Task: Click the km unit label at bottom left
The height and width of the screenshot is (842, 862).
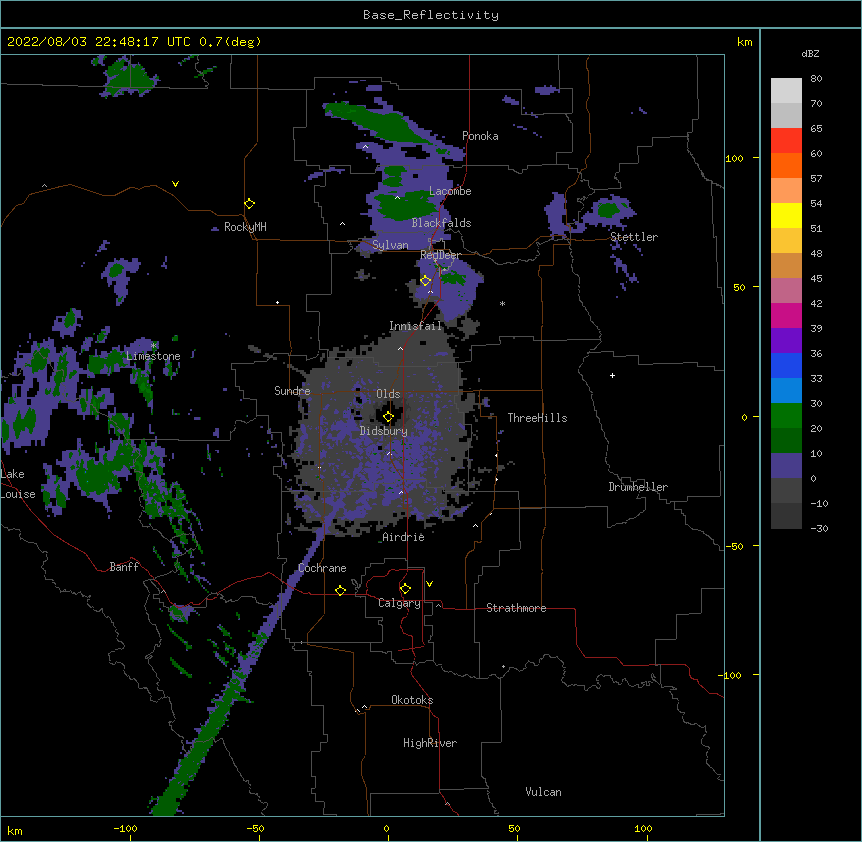Action: point(15,830)
